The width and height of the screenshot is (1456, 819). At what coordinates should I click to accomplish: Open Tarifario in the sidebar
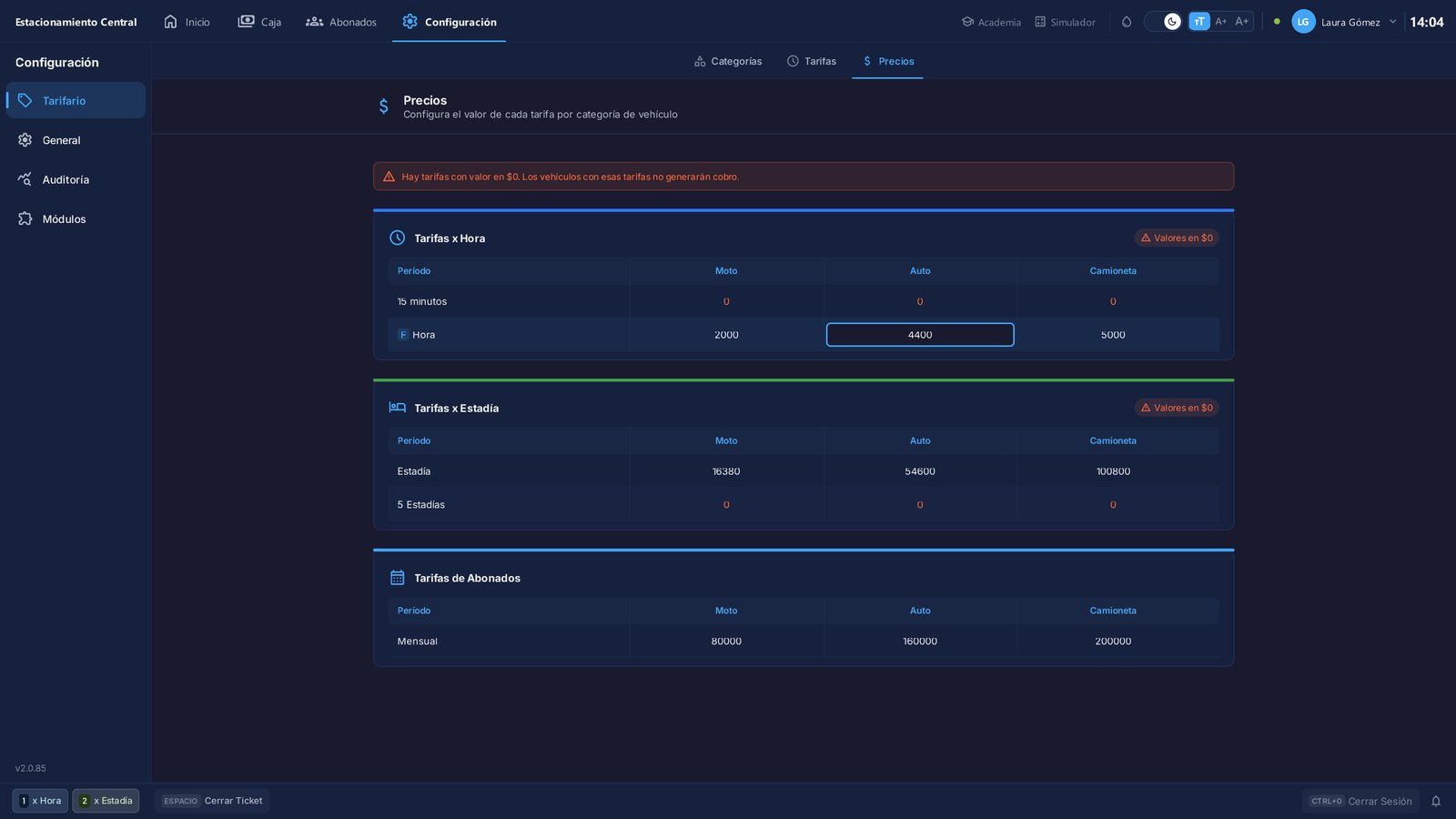[76, 100]
